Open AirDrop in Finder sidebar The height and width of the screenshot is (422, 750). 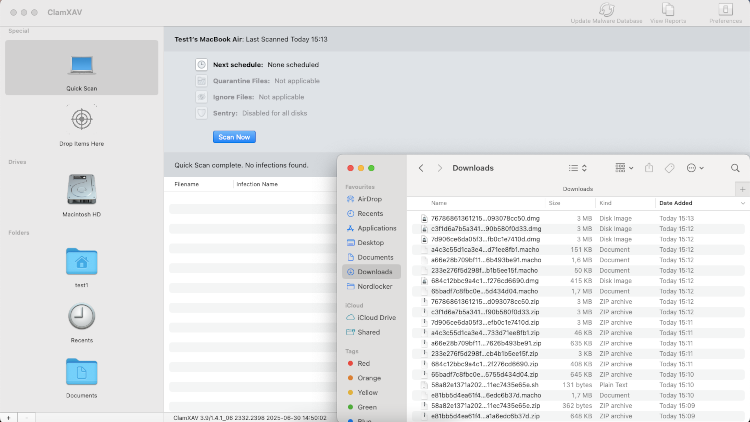tap(371, 199)
